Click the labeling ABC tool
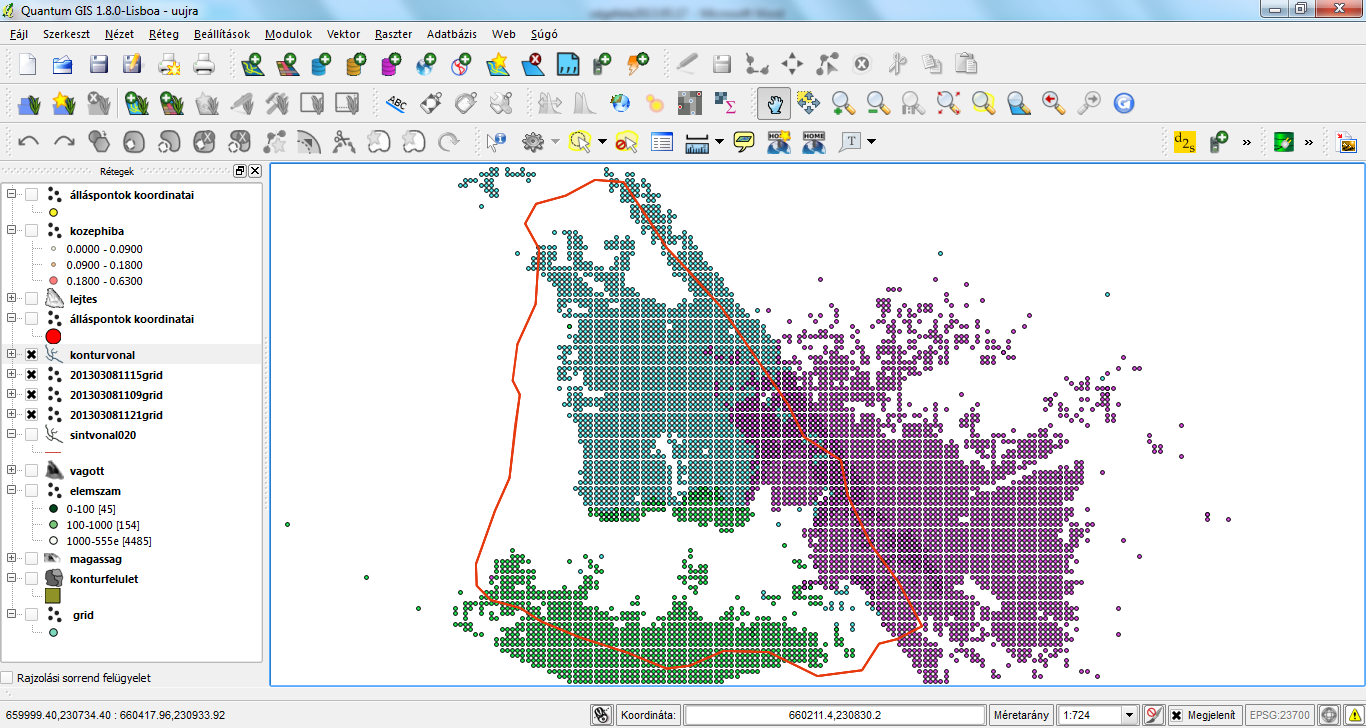This screenshot has width=1366, height=728. [x=397, y=102]
